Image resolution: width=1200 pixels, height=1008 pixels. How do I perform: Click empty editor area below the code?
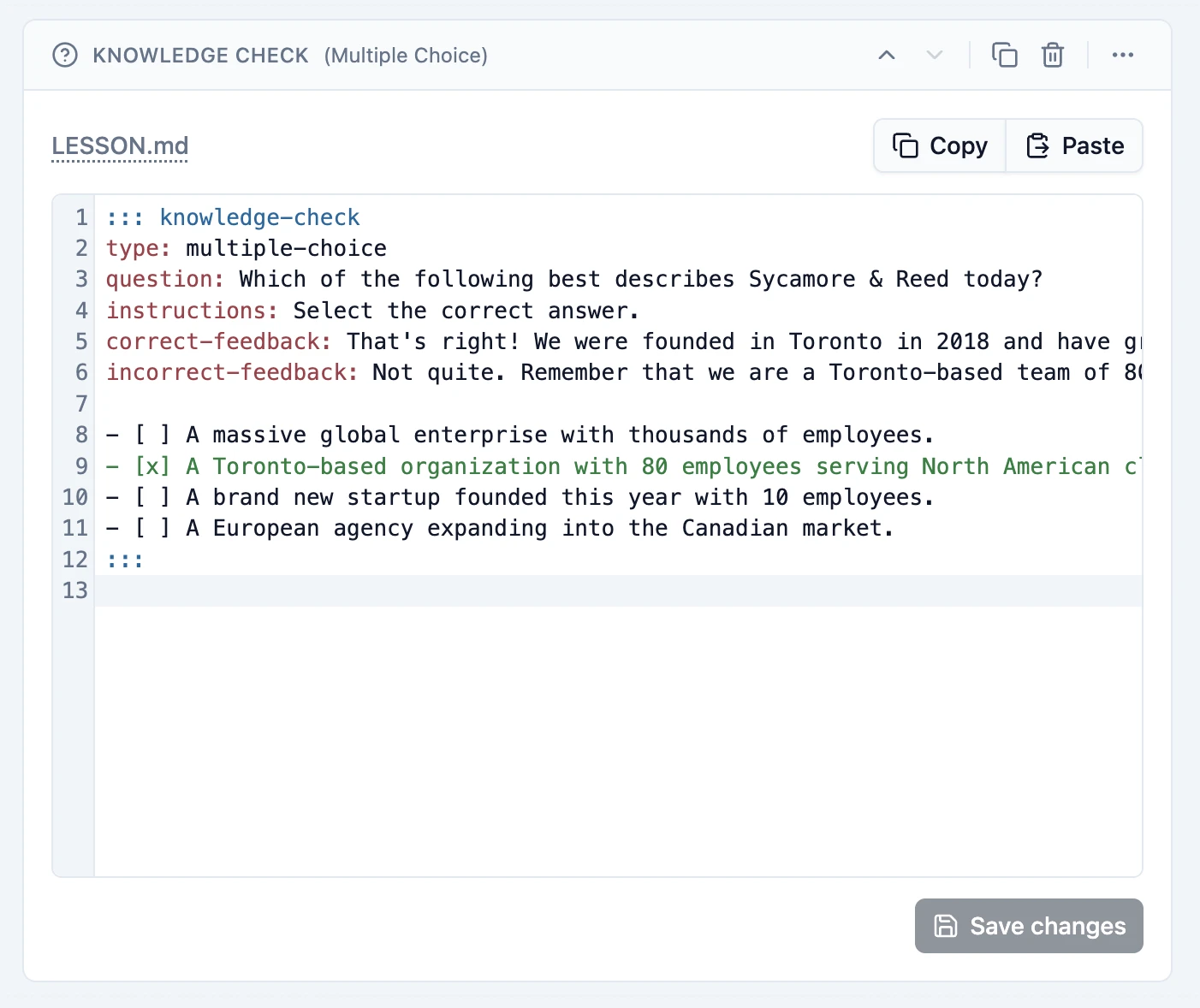(x=618, y=741)
